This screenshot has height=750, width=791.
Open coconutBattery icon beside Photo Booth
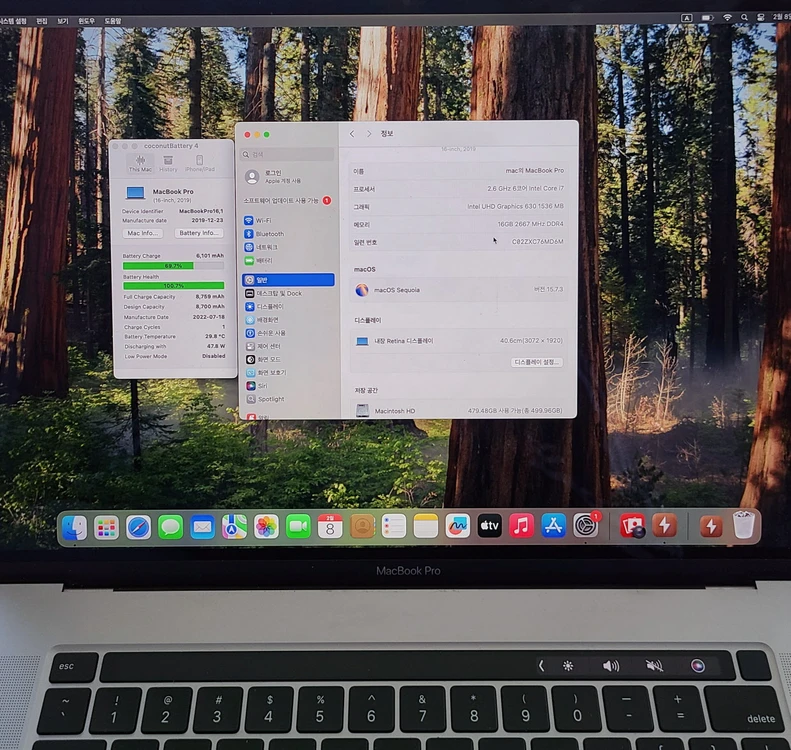(x=664, y=526)
